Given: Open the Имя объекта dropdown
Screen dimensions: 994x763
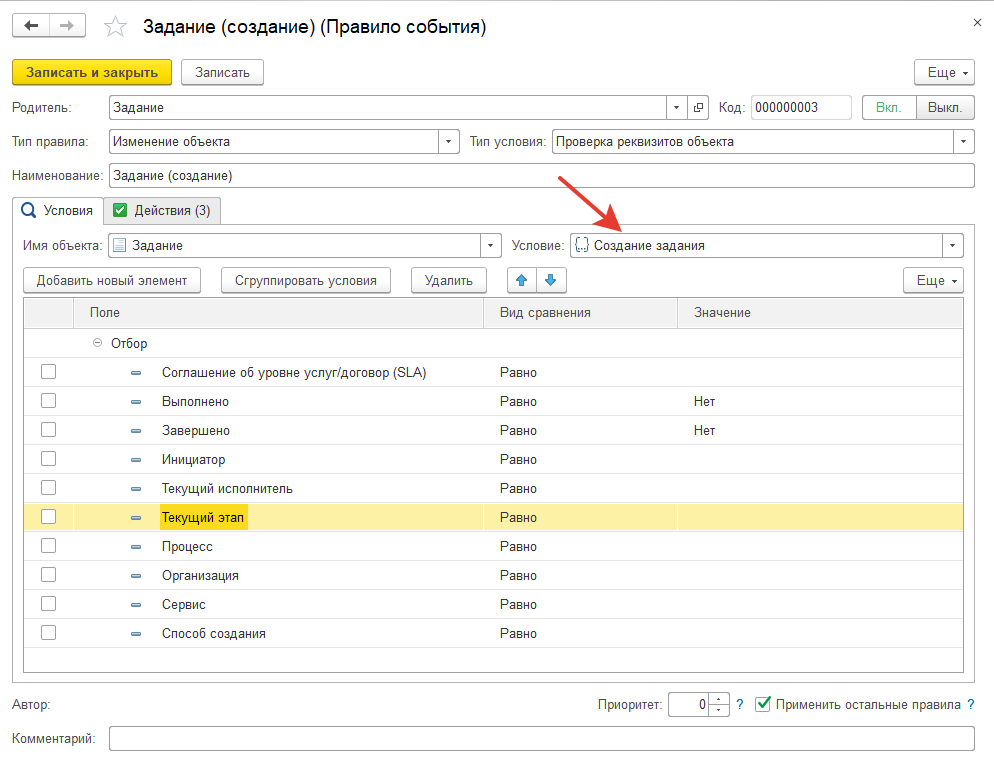Looking at the screenshot, I should click(490, 246).
